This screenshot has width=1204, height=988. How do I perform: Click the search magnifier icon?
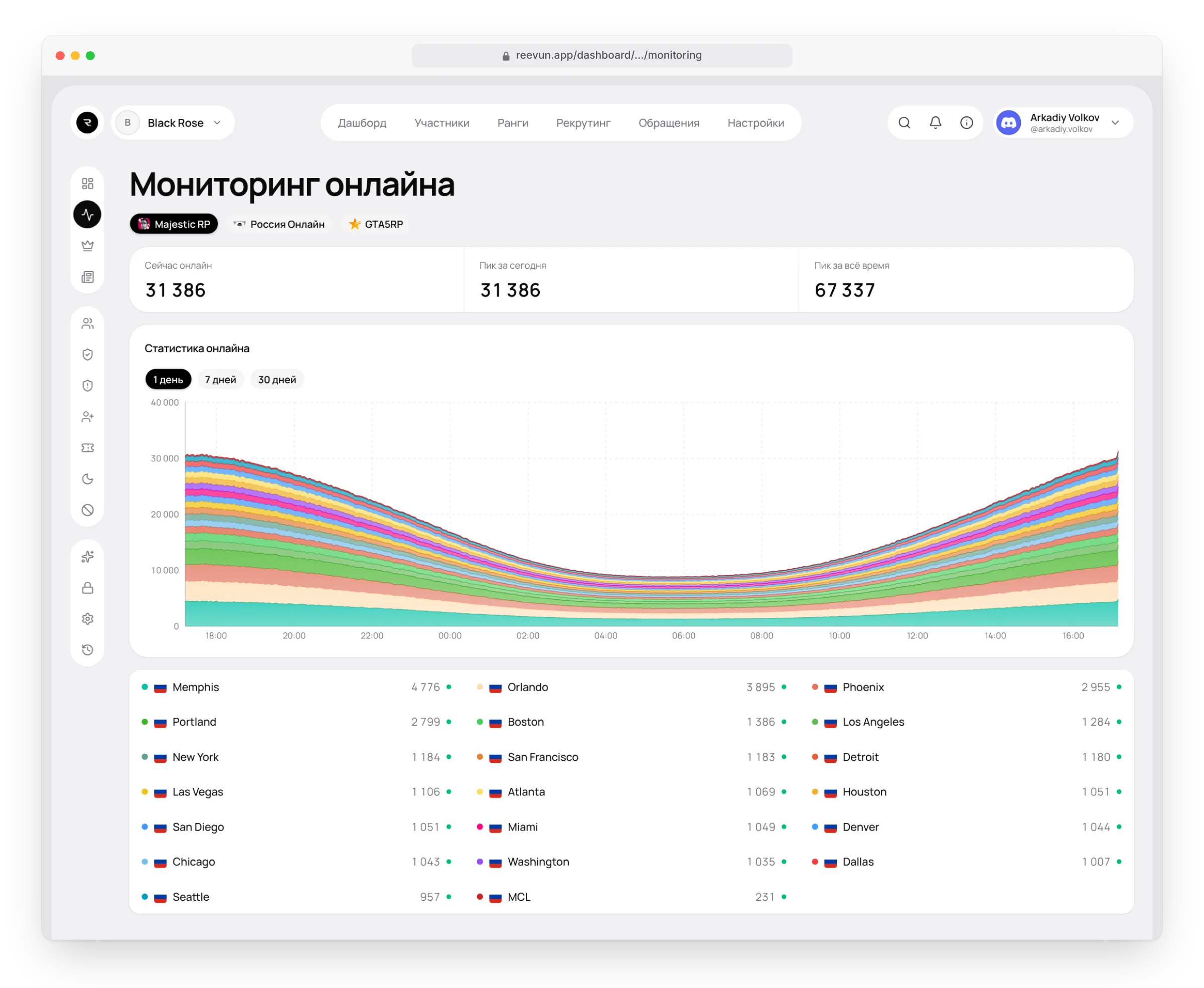coord(904,122)
